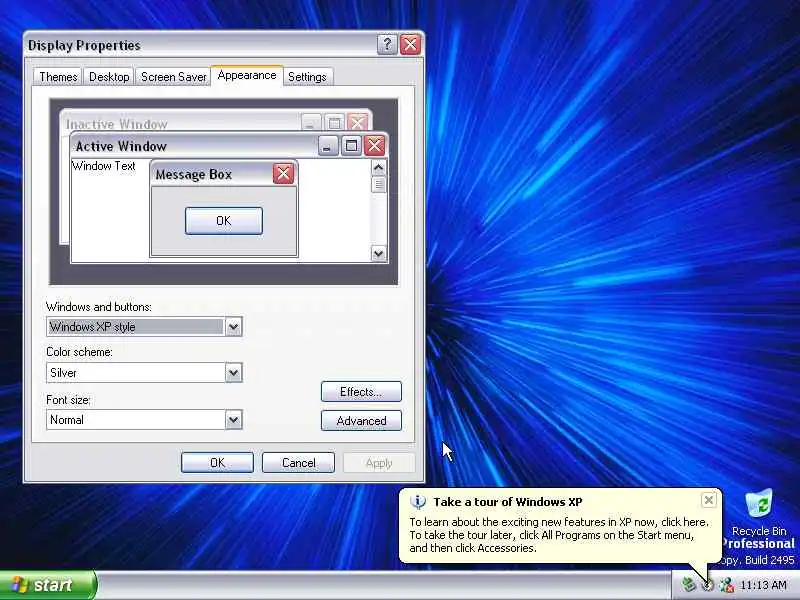Screen dimensions: 800x600
Task: Cancel the Display Properties changes
Action: click(298, 463)
